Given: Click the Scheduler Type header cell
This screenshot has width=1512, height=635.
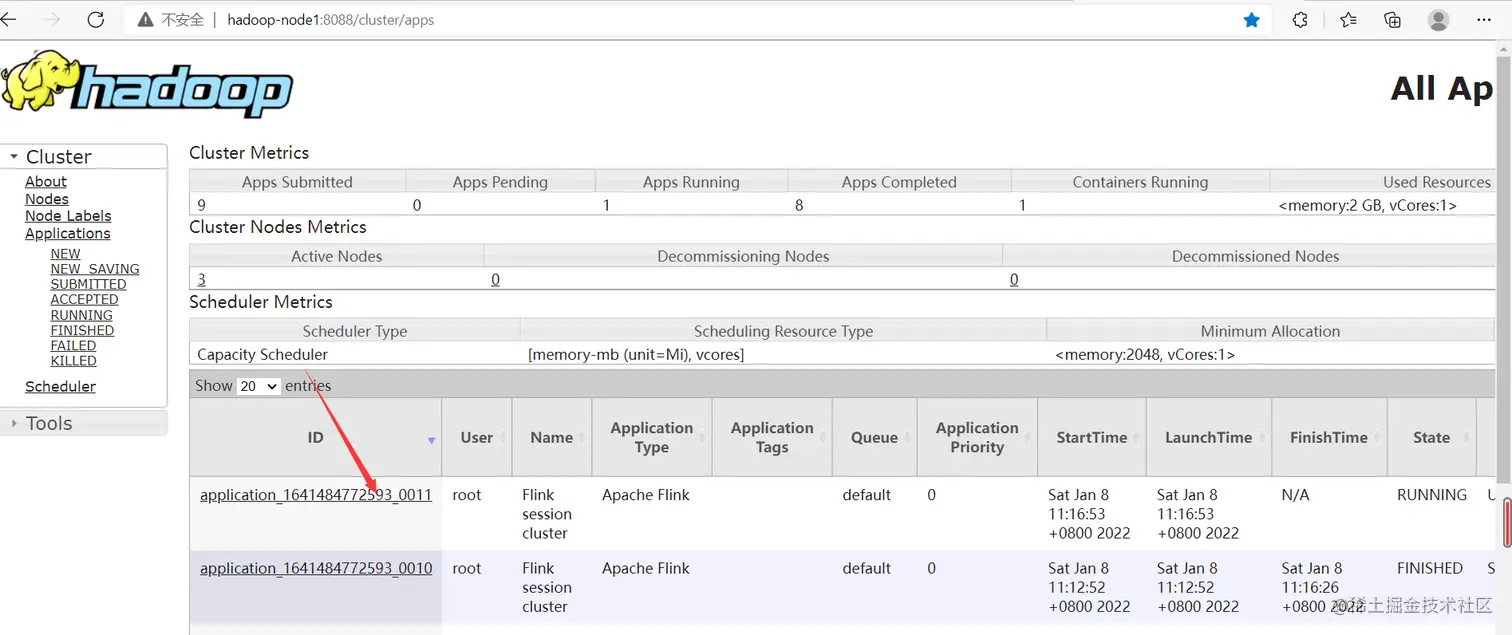Looking at the screenshot, I should point(355,331).
